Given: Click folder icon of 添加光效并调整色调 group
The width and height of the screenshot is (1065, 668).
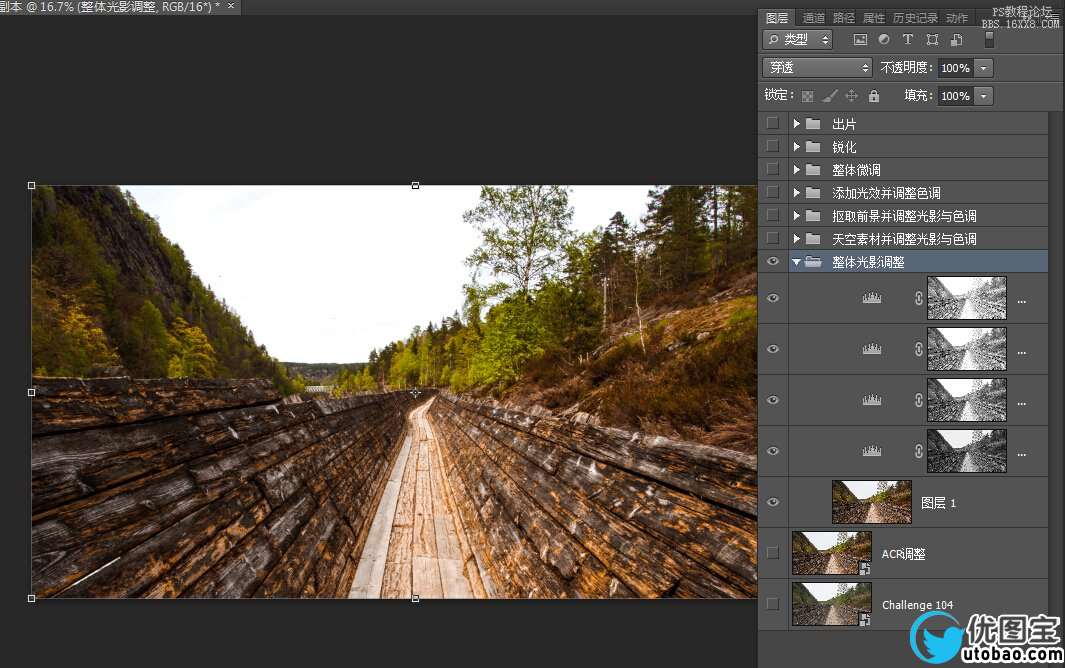Looking at the screenshot, I should click(813, 193).
